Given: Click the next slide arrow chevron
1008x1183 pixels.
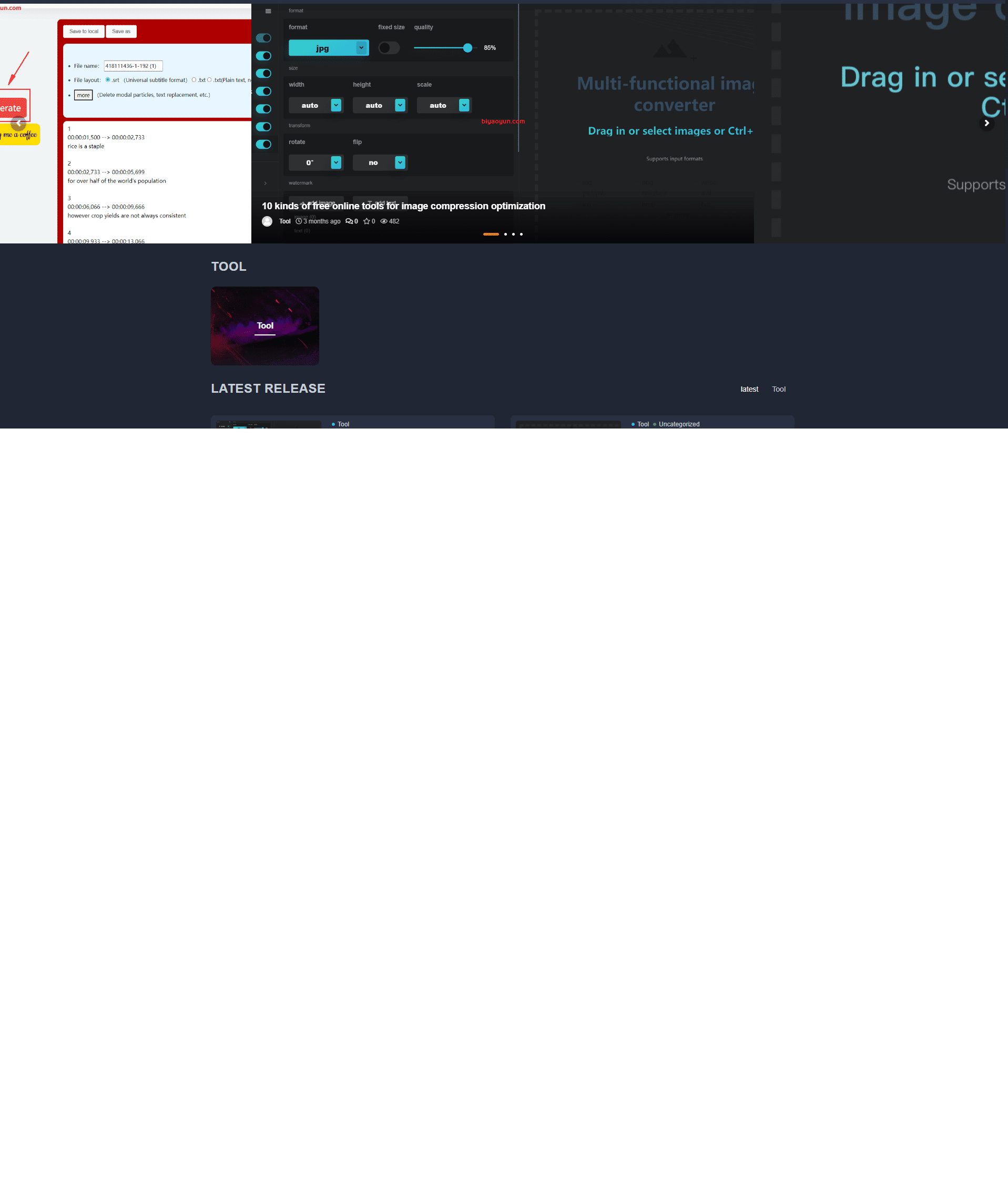Looking at the screenshot, I should pyautogui.click(x=987, y=123).
